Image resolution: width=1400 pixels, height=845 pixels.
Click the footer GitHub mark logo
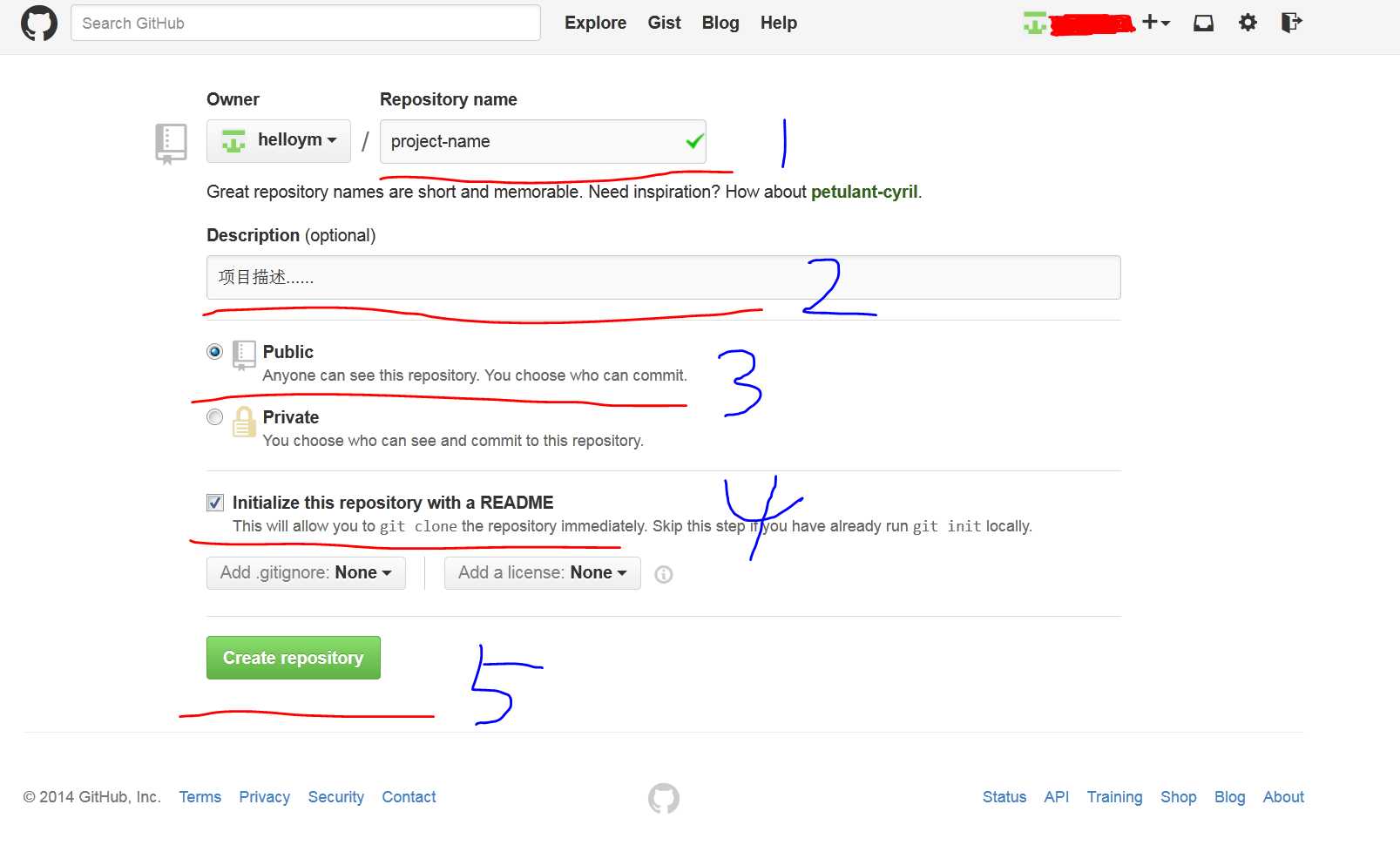point(664,798)
